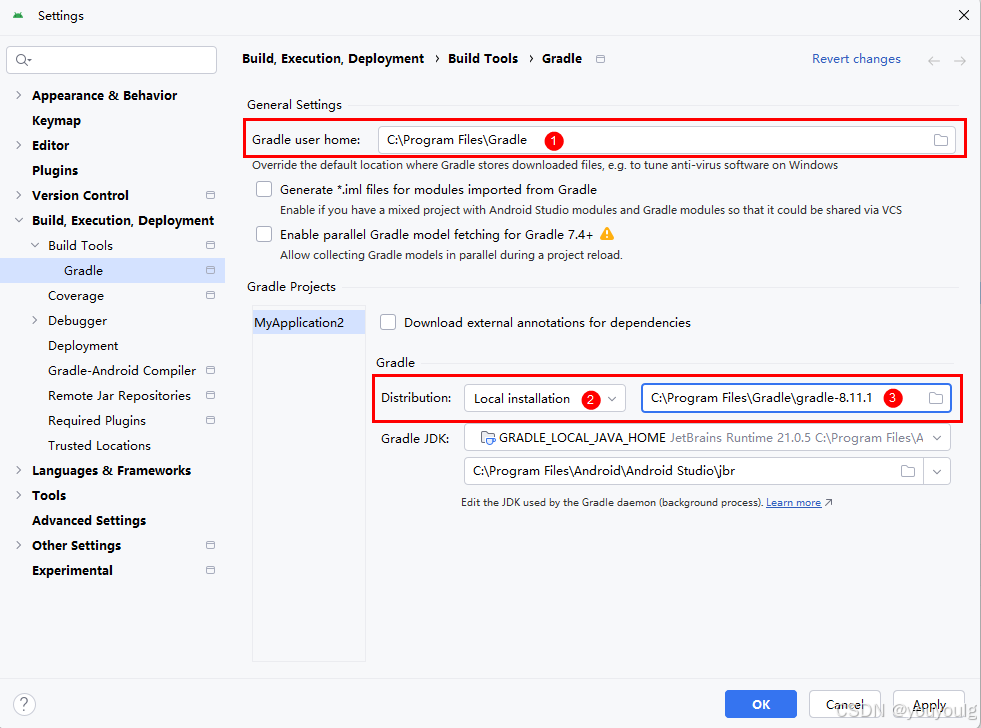Navigate back with left arrow
The image size is (981, 728).
click(933, 61)
